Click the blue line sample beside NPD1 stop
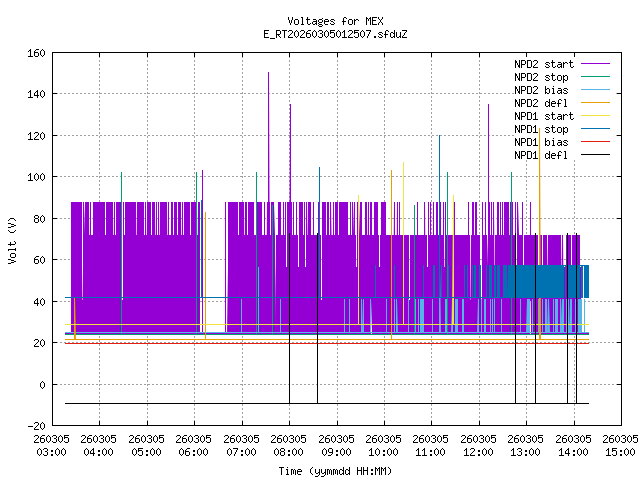640x480 pixels. 596,129
